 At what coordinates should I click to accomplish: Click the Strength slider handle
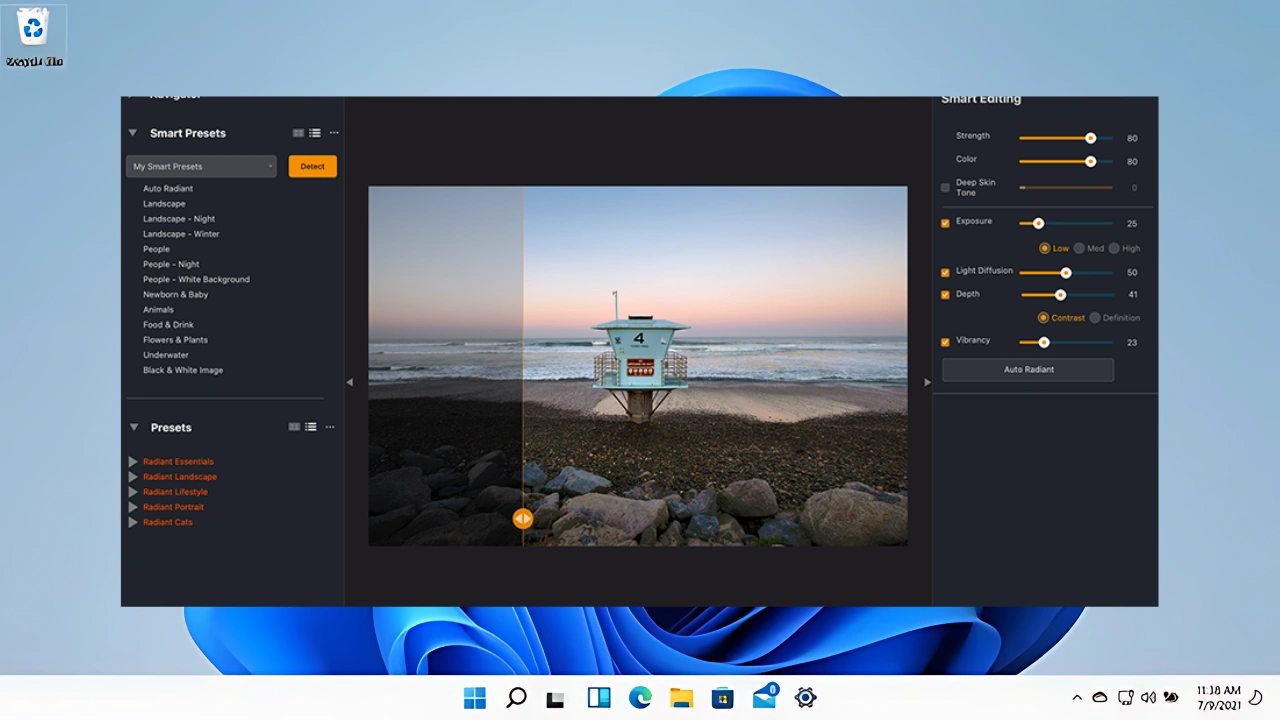click(1091, 138)
